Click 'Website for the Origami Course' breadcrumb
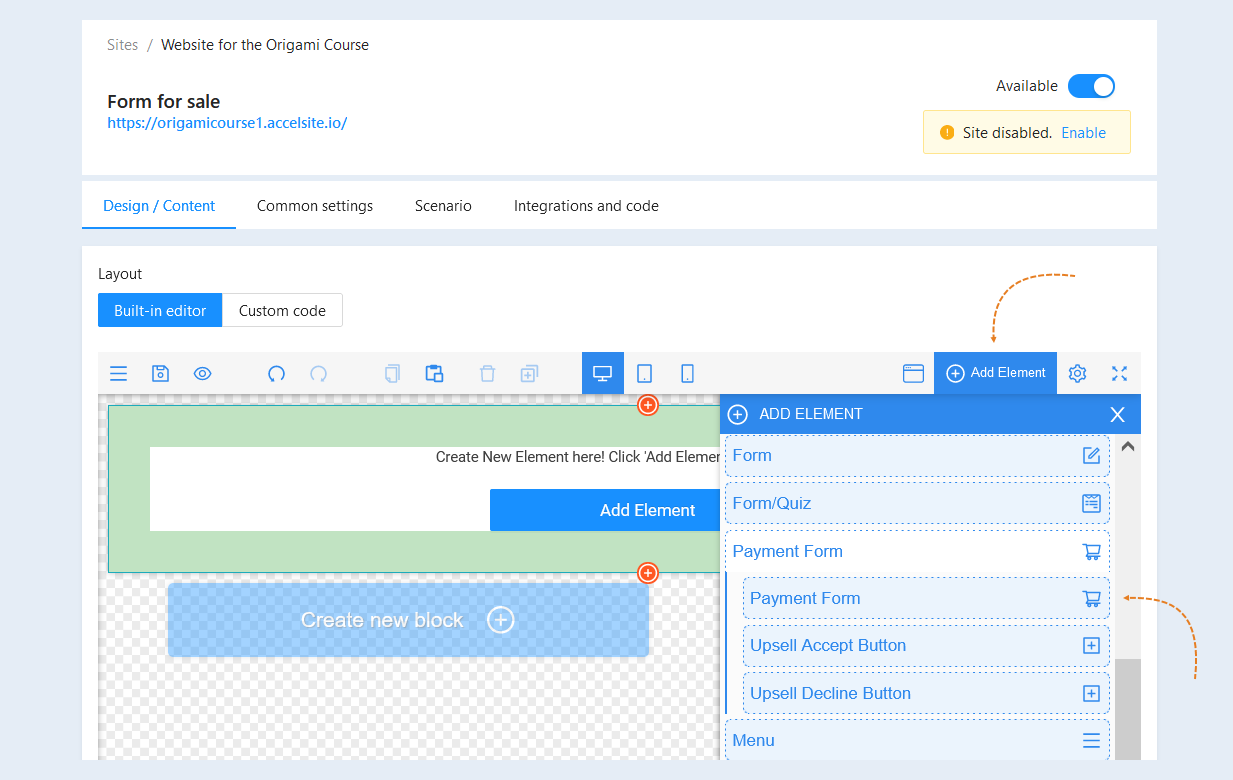 [x=265, y=45]
